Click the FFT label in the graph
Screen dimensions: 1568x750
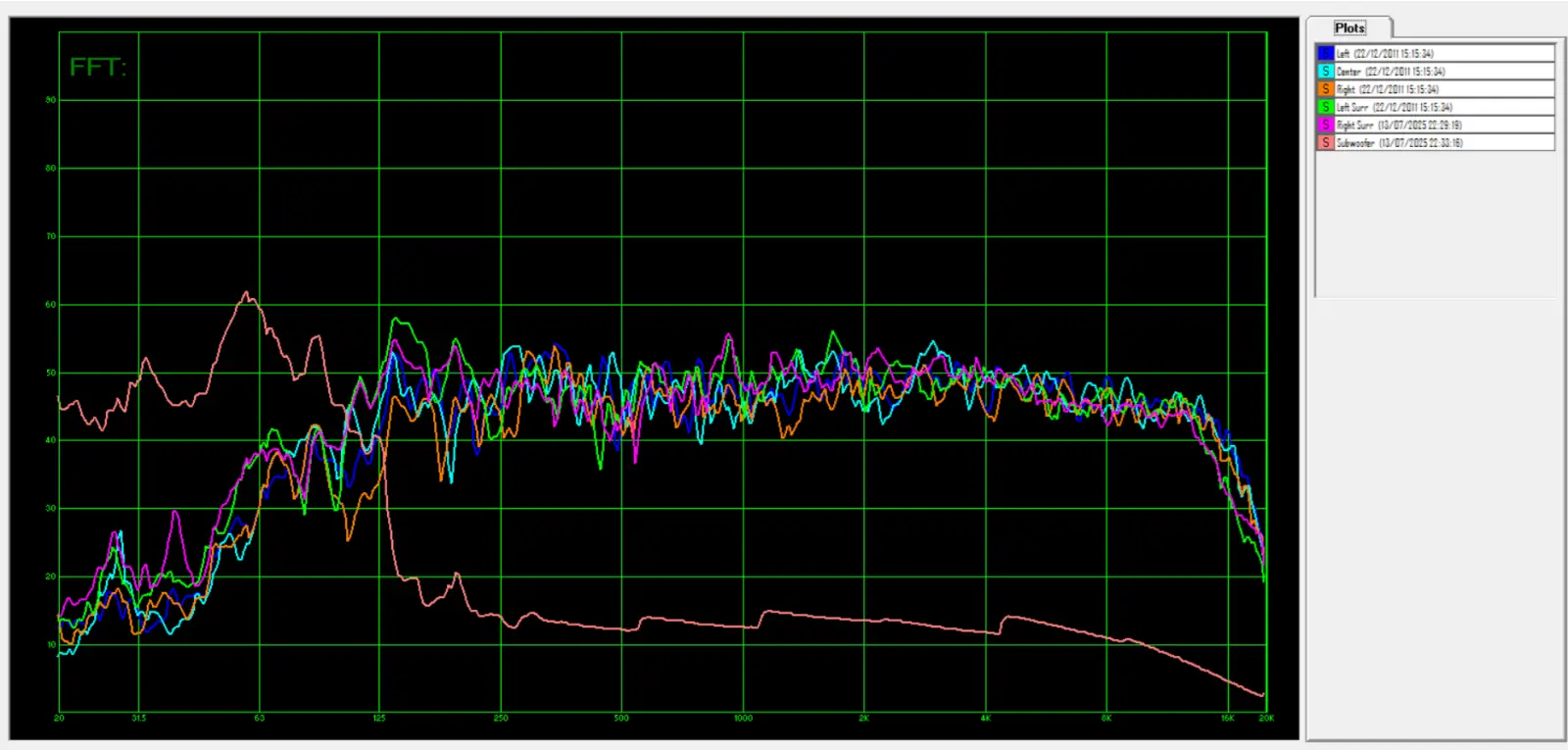click(98, 68)
